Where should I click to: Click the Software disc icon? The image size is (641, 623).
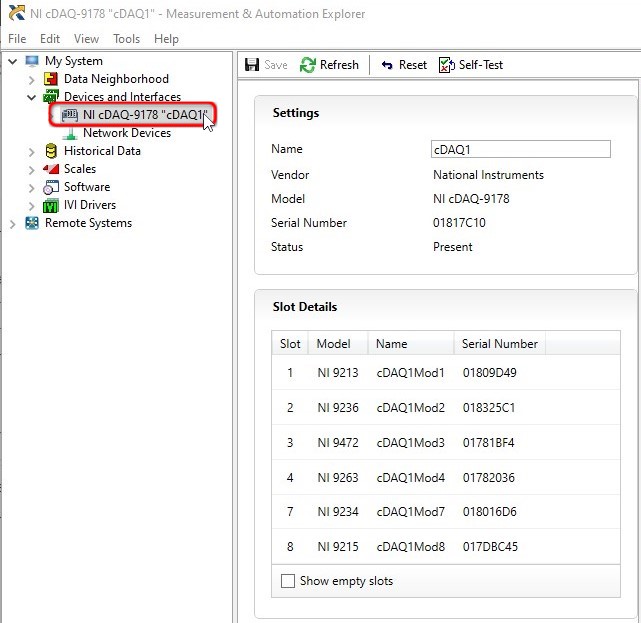51,187
